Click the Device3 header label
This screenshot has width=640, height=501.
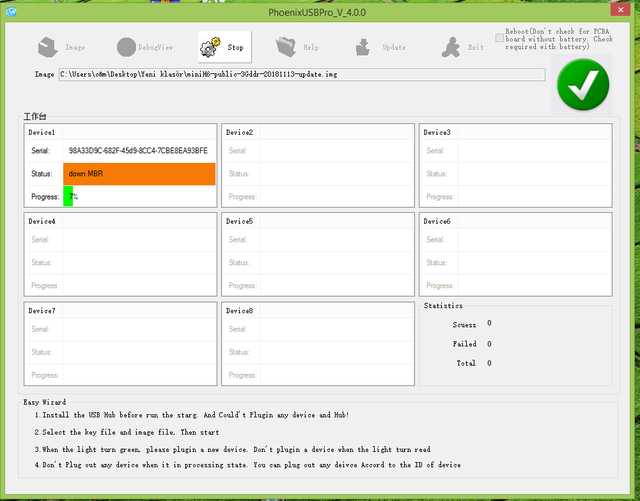(437, 132)
